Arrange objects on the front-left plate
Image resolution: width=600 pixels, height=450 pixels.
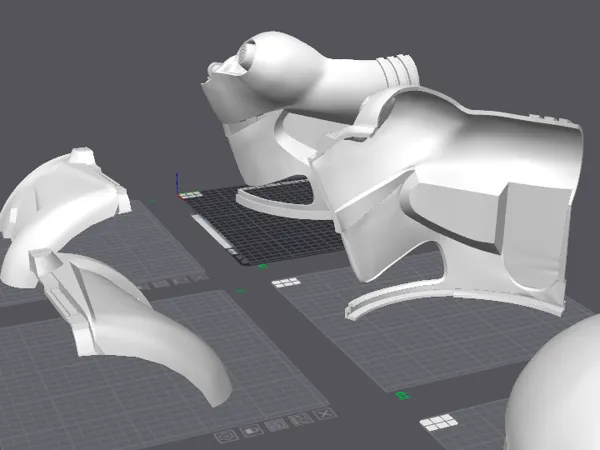tap(276, 425)
